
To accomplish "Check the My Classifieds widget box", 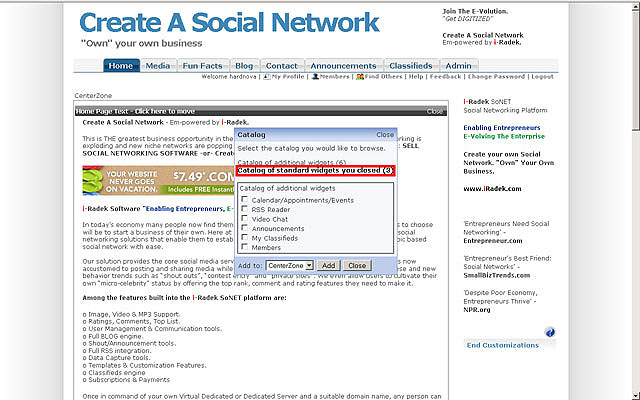I will [x=246, y=238].
